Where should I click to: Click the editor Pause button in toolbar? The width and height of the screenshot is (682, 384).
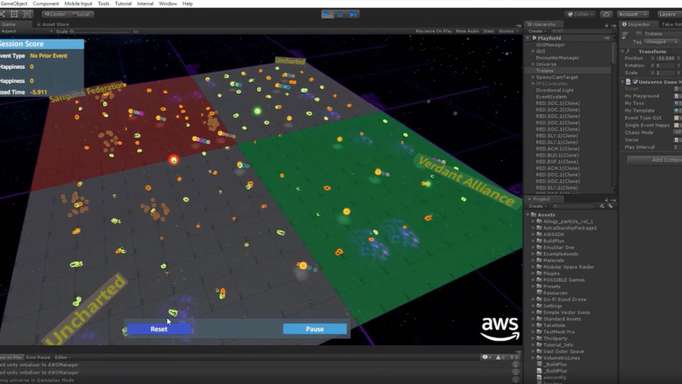(x=341, y=14)
